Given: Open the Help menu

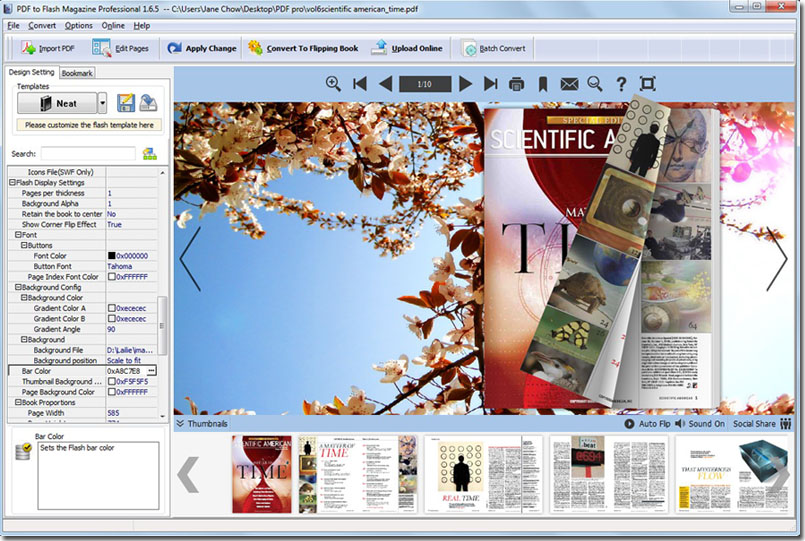Looking at the screenshot, I should (x=142, y=26).
